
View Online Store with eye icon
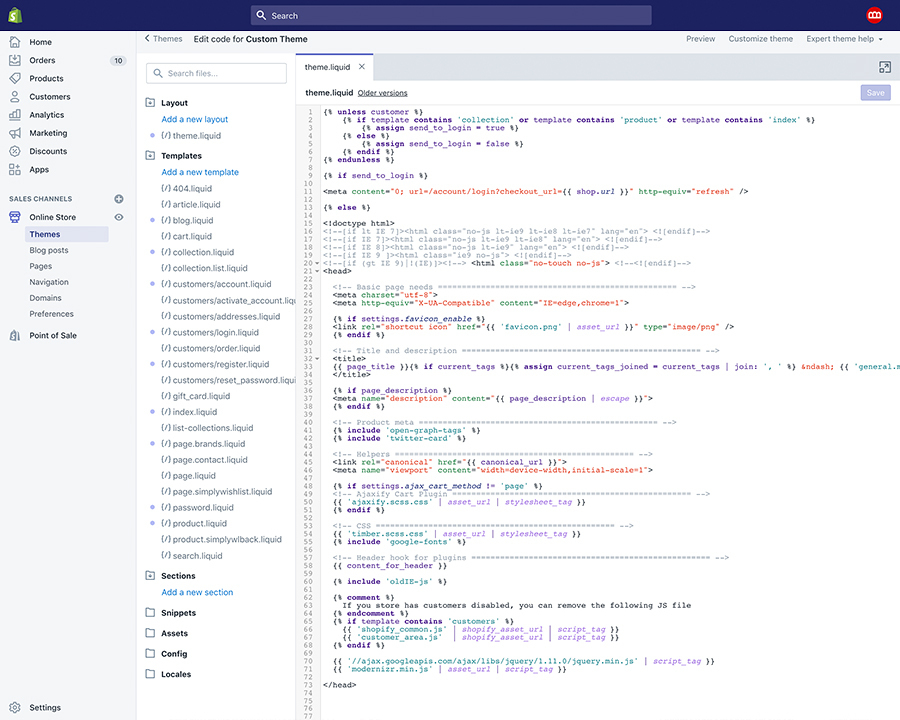coord(119,217)
